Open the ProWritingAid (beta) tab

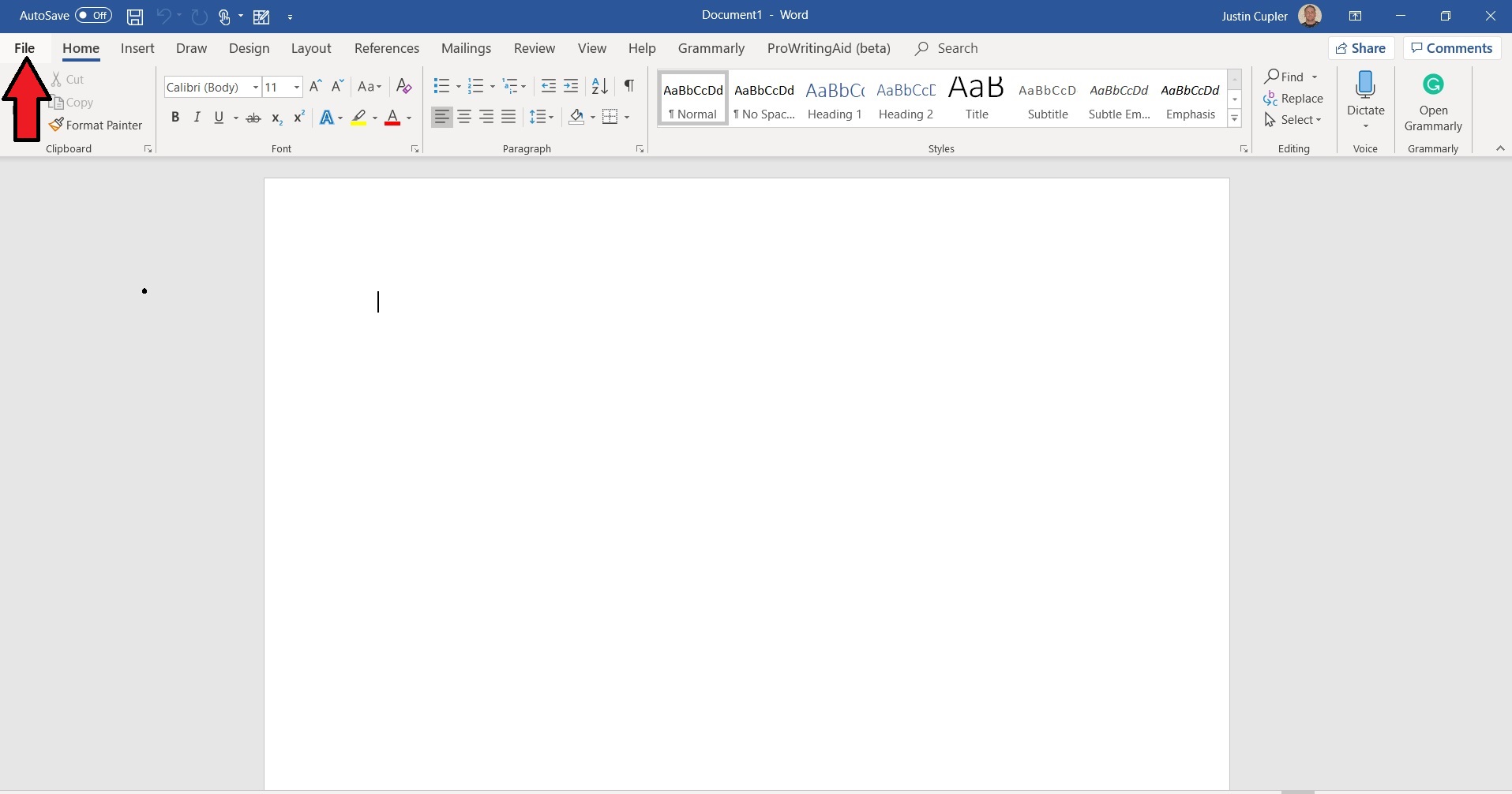point(829,48)
